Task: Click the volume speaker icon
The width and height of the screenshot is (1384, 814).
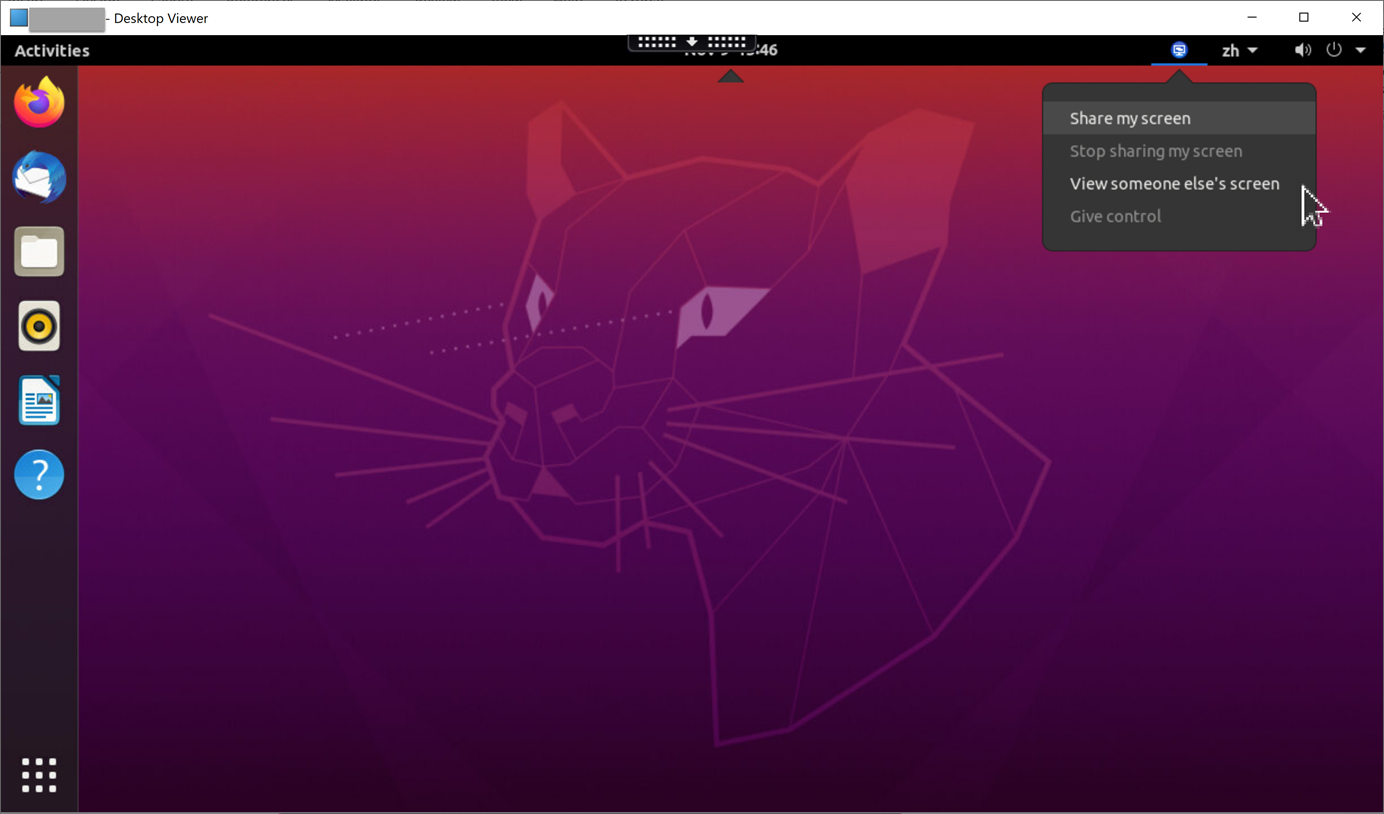Action: point(1302,50)
